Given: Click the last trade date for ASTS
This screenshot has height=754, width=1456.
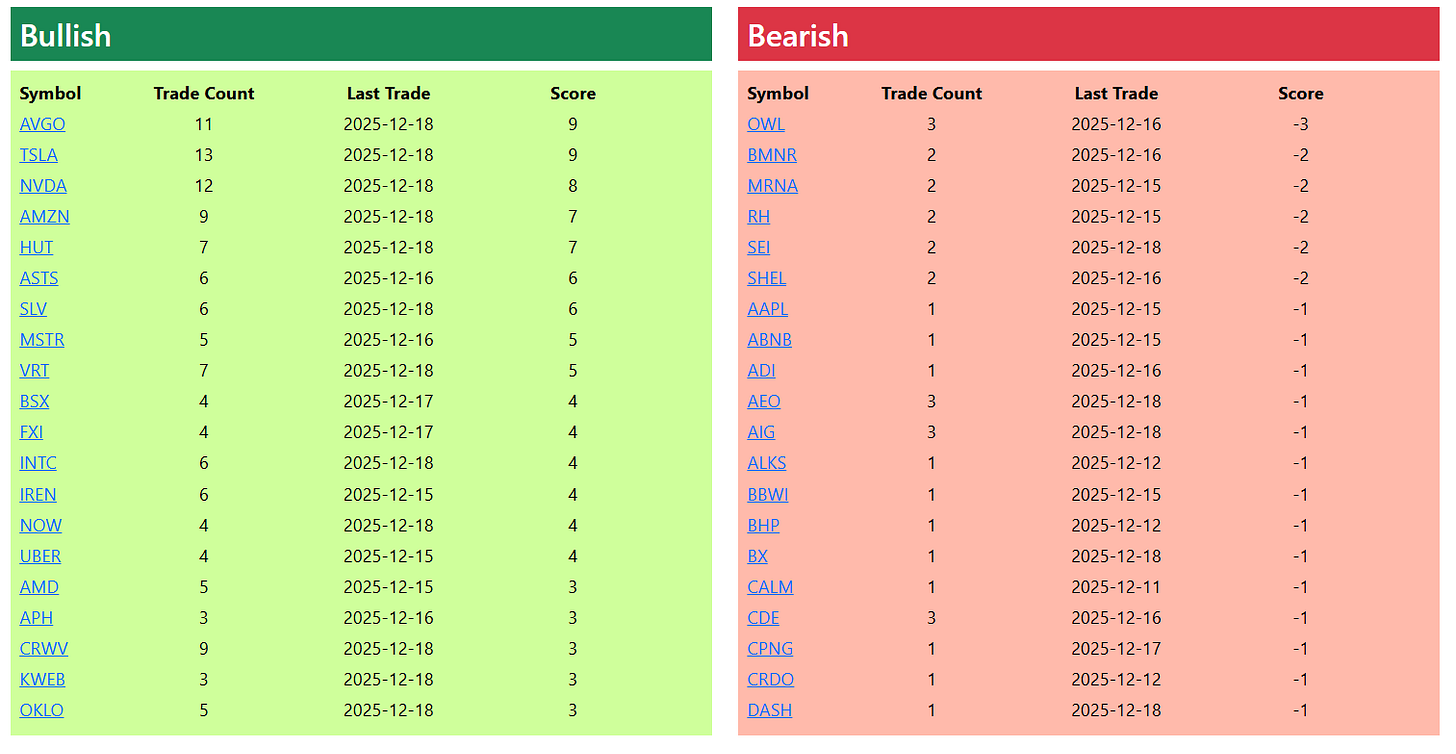Looking at the screenshot, I should 388,279.
